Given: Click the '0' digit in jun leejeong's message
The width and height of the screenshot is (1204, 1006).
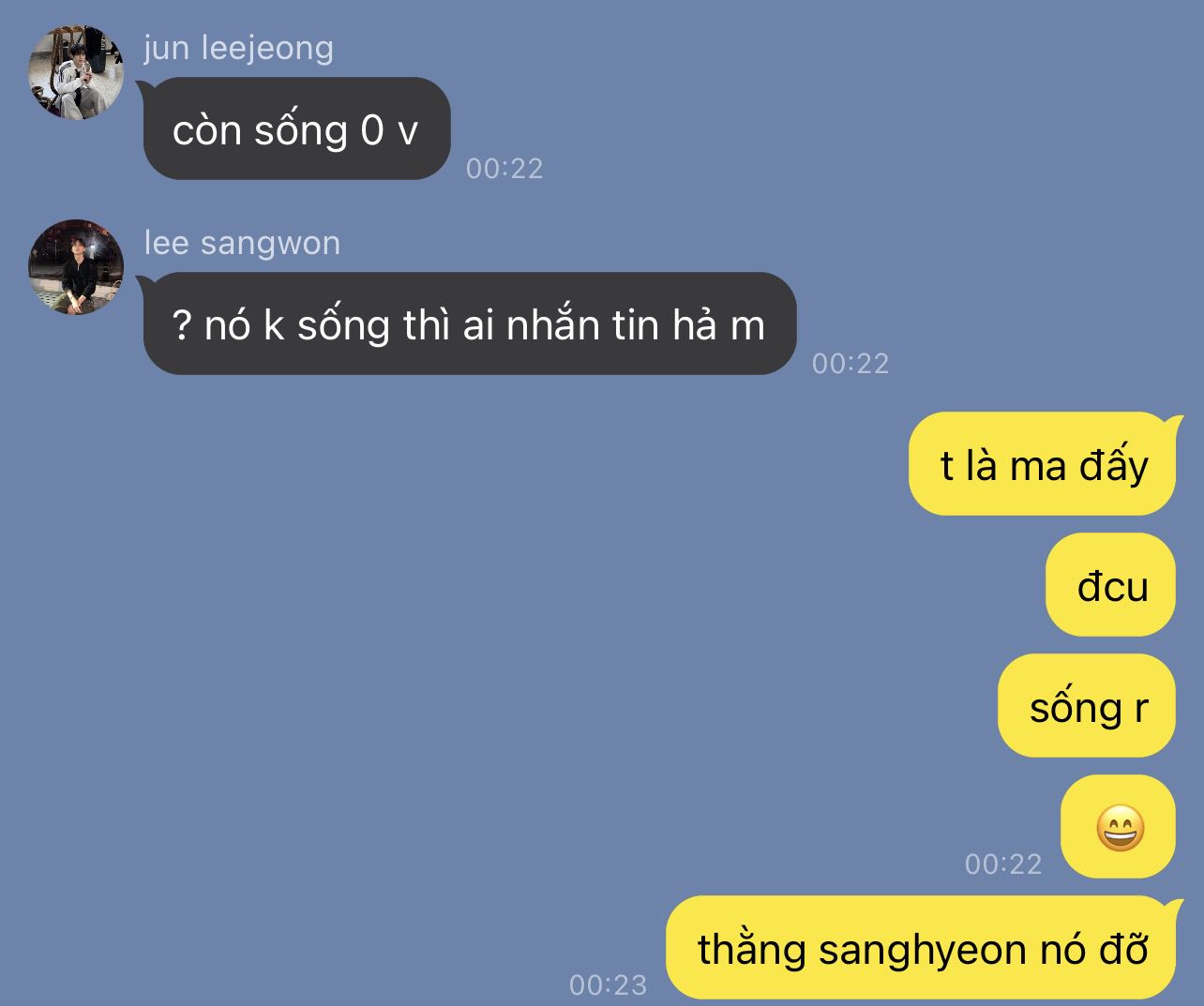Looking at the screenshot, I should pyautogui.click(x=372, y=130).
